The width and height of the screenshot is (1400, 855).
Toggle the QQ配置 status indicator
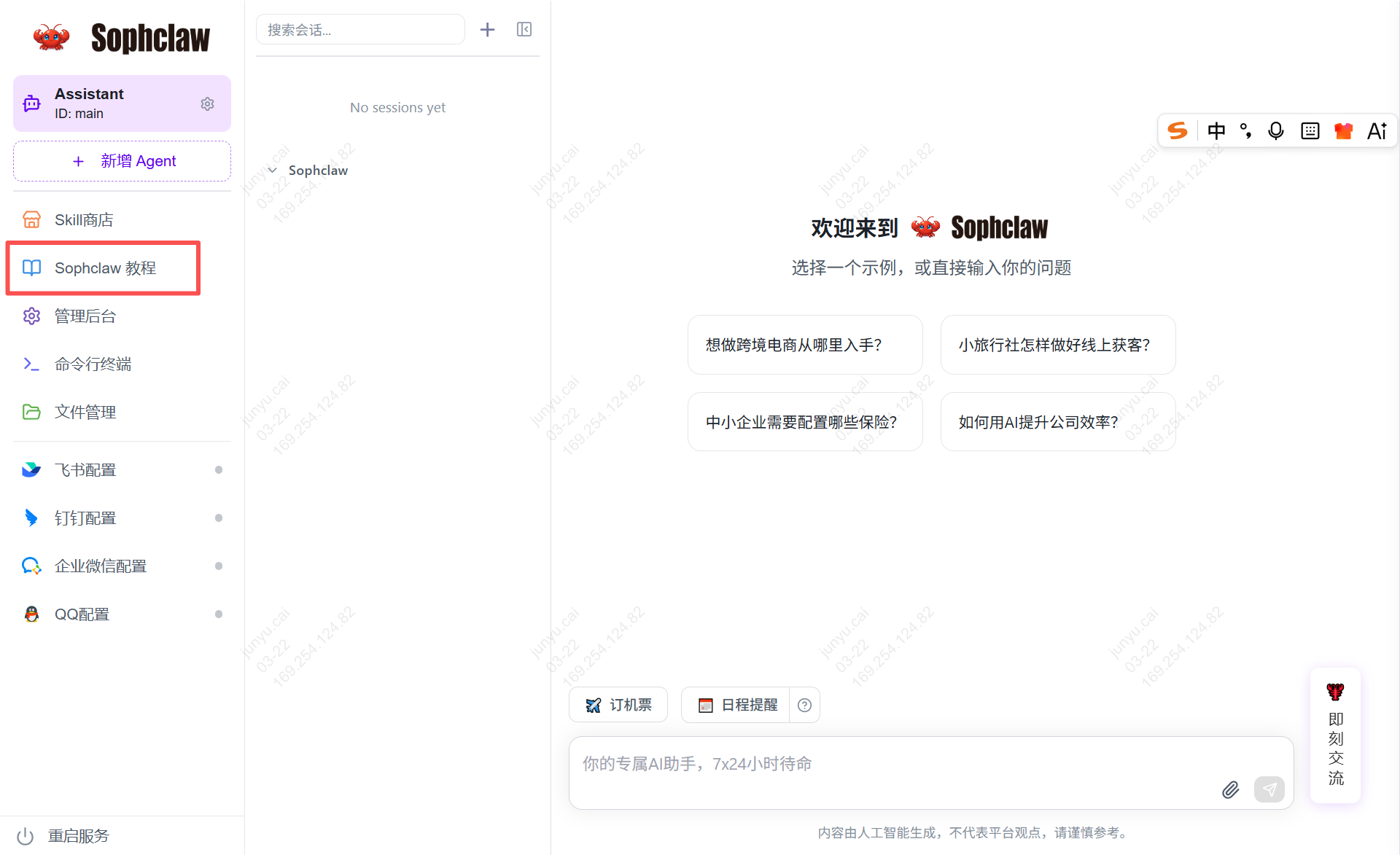(x=218, y=614)
